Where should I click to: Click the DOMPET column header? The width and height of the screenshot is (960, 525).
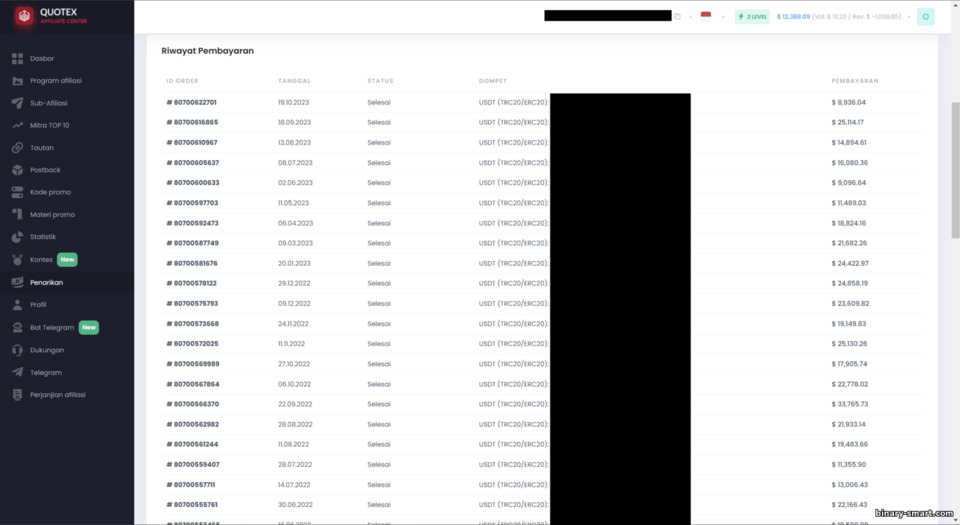coord(493,81)
